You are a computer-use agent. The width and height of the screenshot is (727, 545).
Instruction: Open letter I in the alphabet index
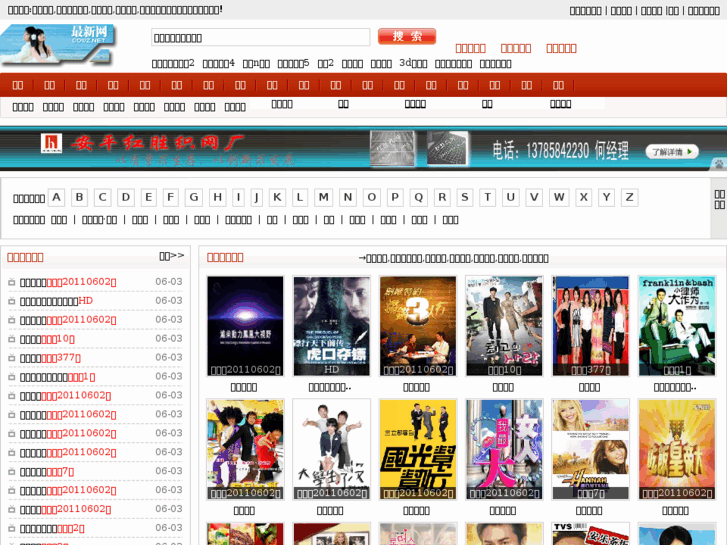point(238,198)
